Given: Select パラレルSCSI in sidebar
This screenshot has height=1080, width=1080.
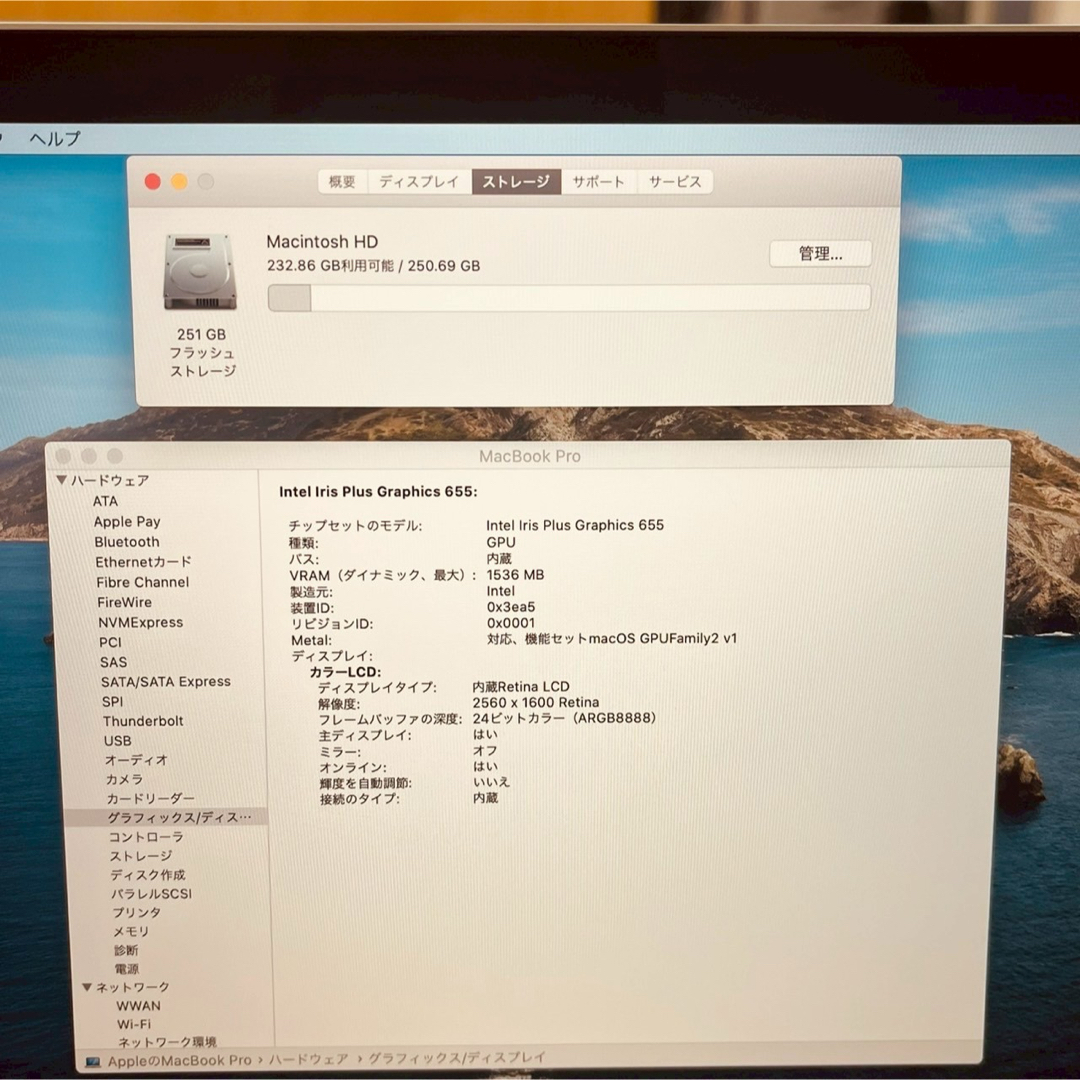Looking at the screenshot, I should tap(152, 893).
